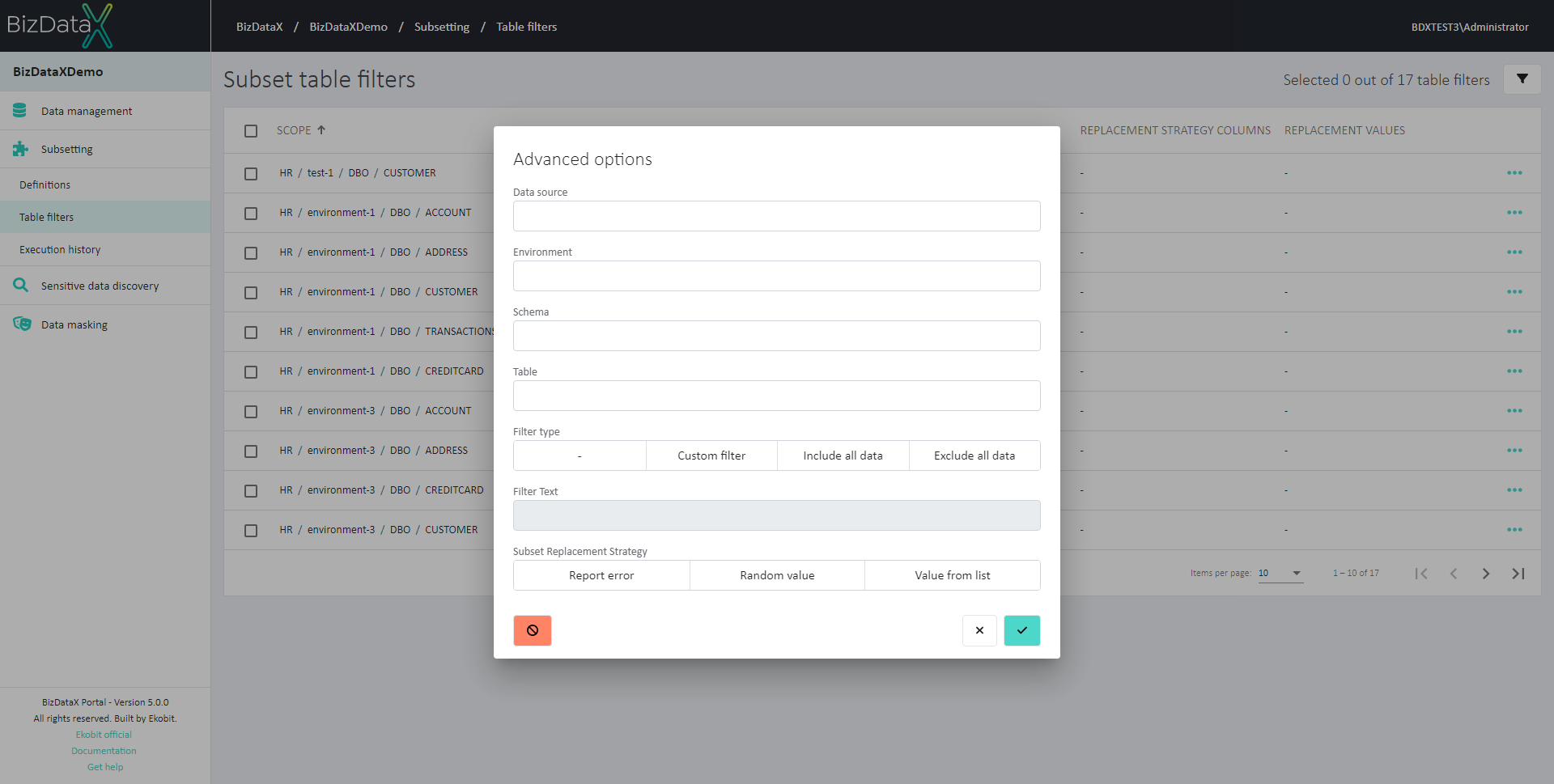Confirm Advanced options with the checkmark button

click(1022, 630)
